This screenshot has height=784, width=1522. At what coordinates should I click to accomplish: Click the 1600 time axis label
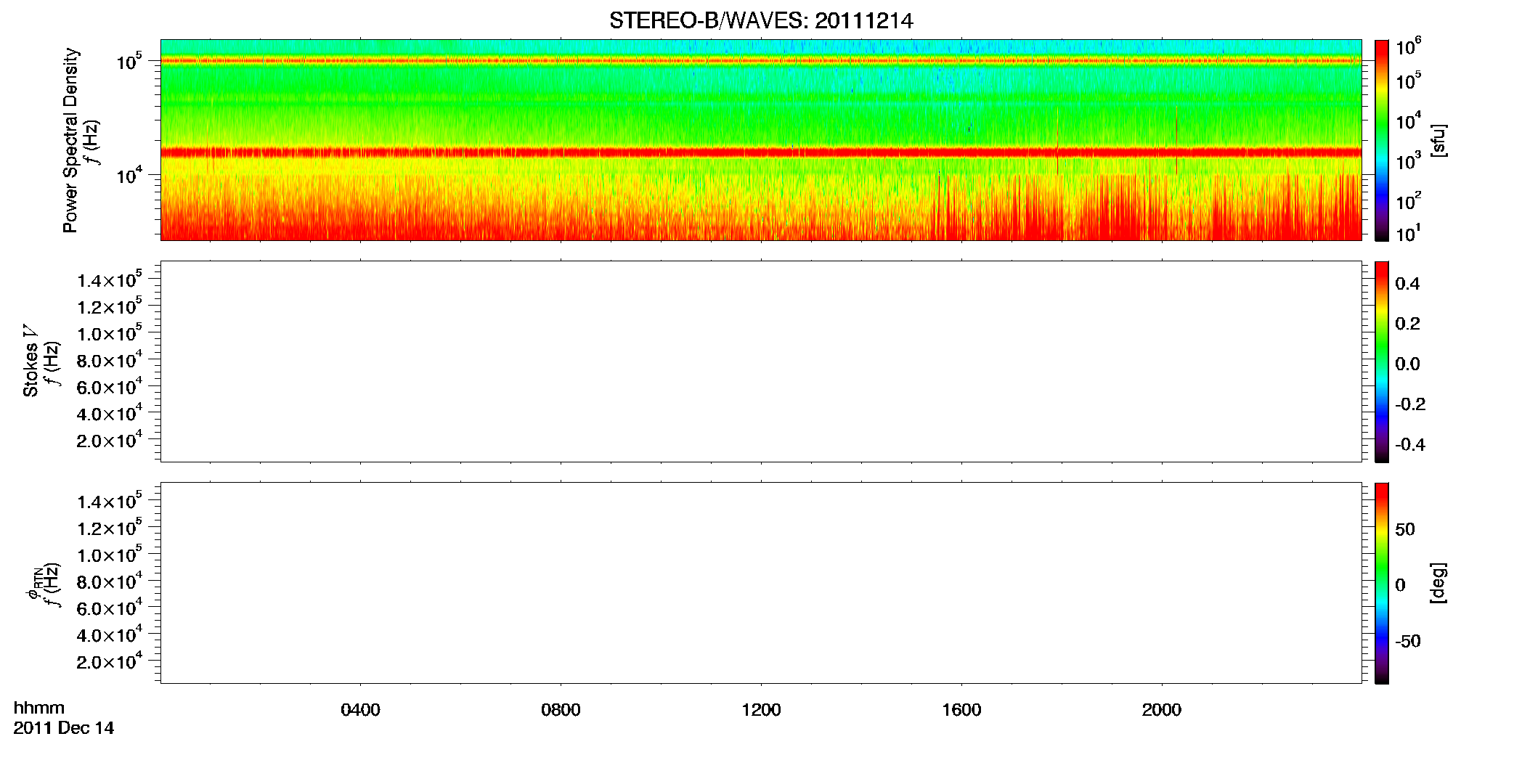[x=961, y=710]
